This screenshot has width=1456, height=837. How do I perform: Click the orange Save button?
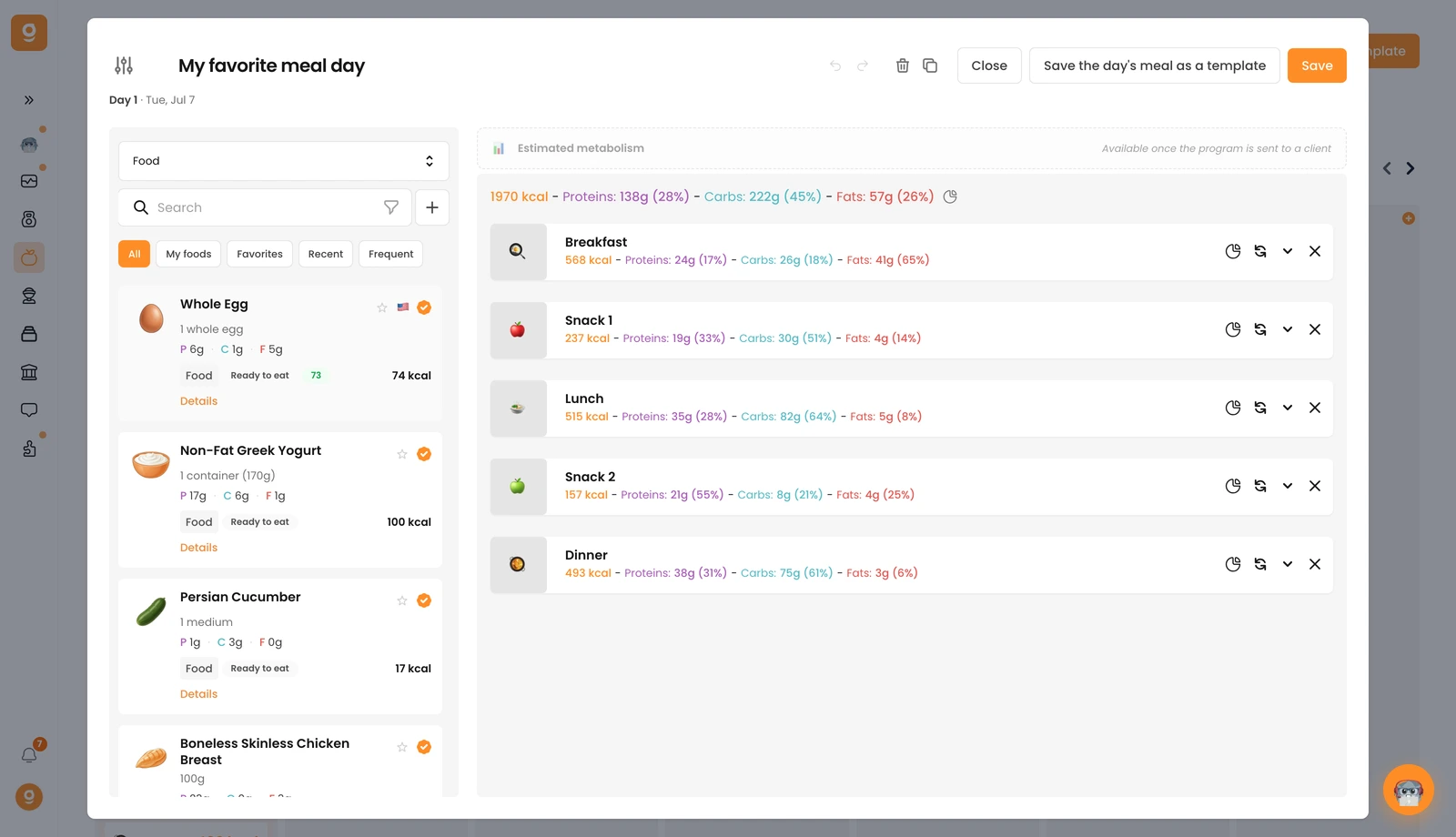(1317, 66)
